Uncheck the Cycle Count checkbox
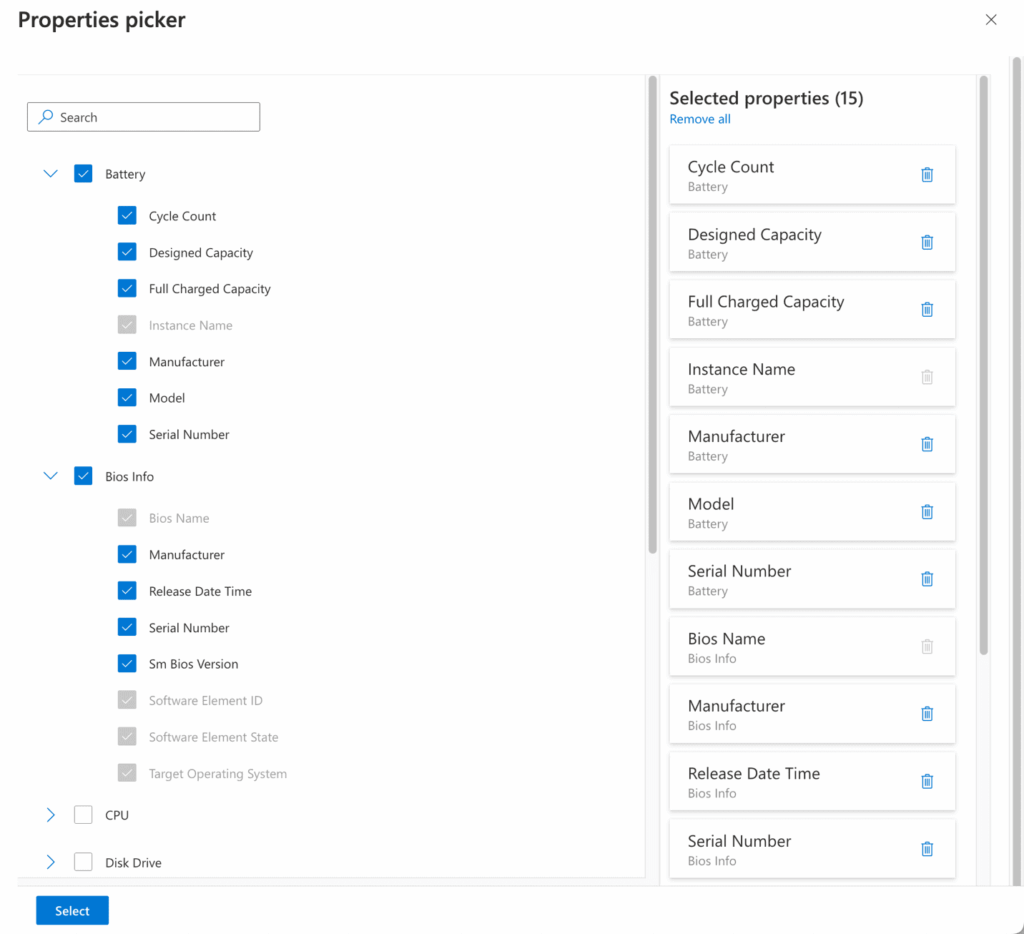This screenshot has height=934, width=1024. tap(126, 215)
